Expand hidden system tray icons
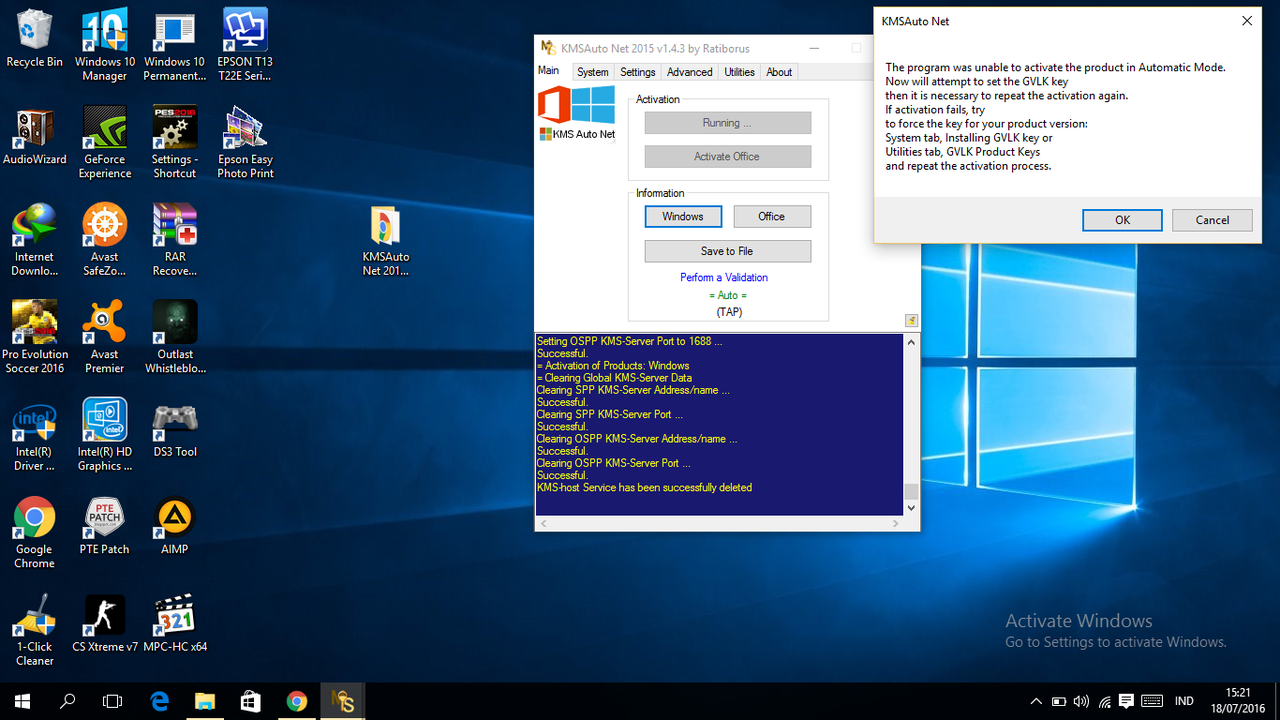1280x720 pixels. [x=1036, y=702]
